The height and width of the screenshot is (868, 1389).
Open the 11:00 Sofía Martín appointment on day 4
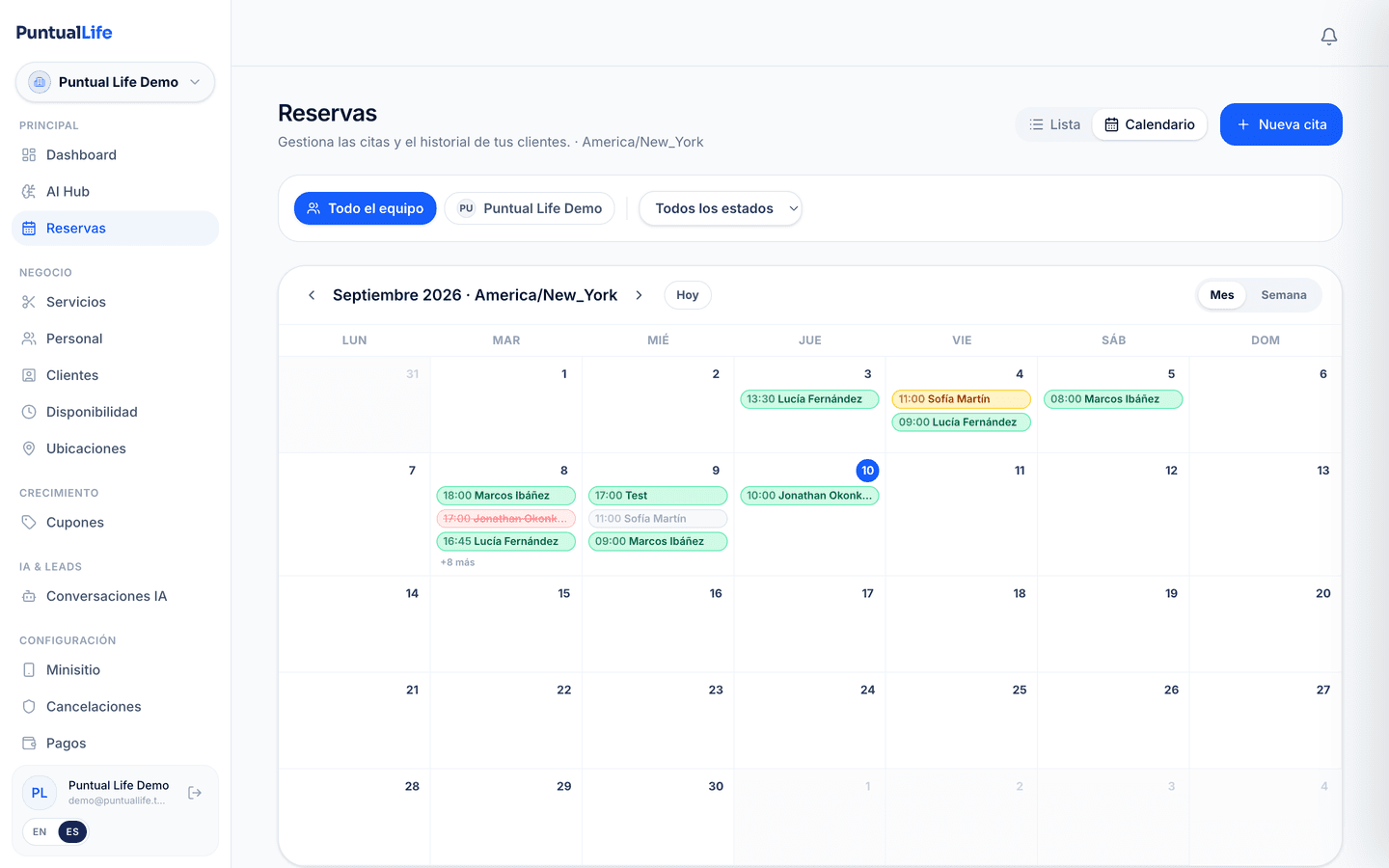962,399
